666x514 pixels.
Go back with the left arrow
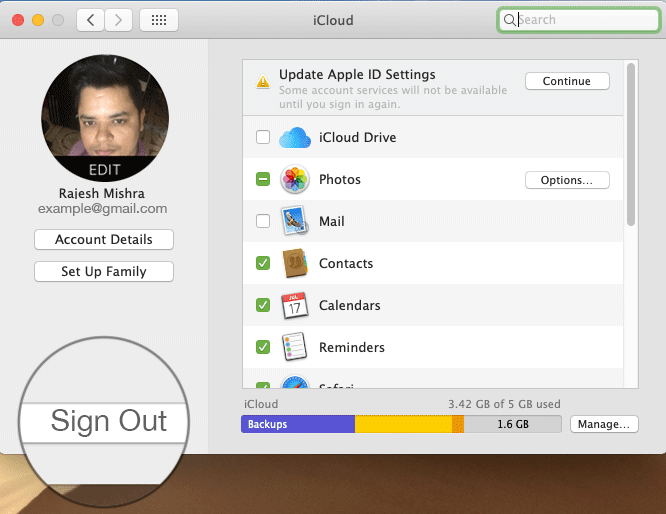coord(90,20)
